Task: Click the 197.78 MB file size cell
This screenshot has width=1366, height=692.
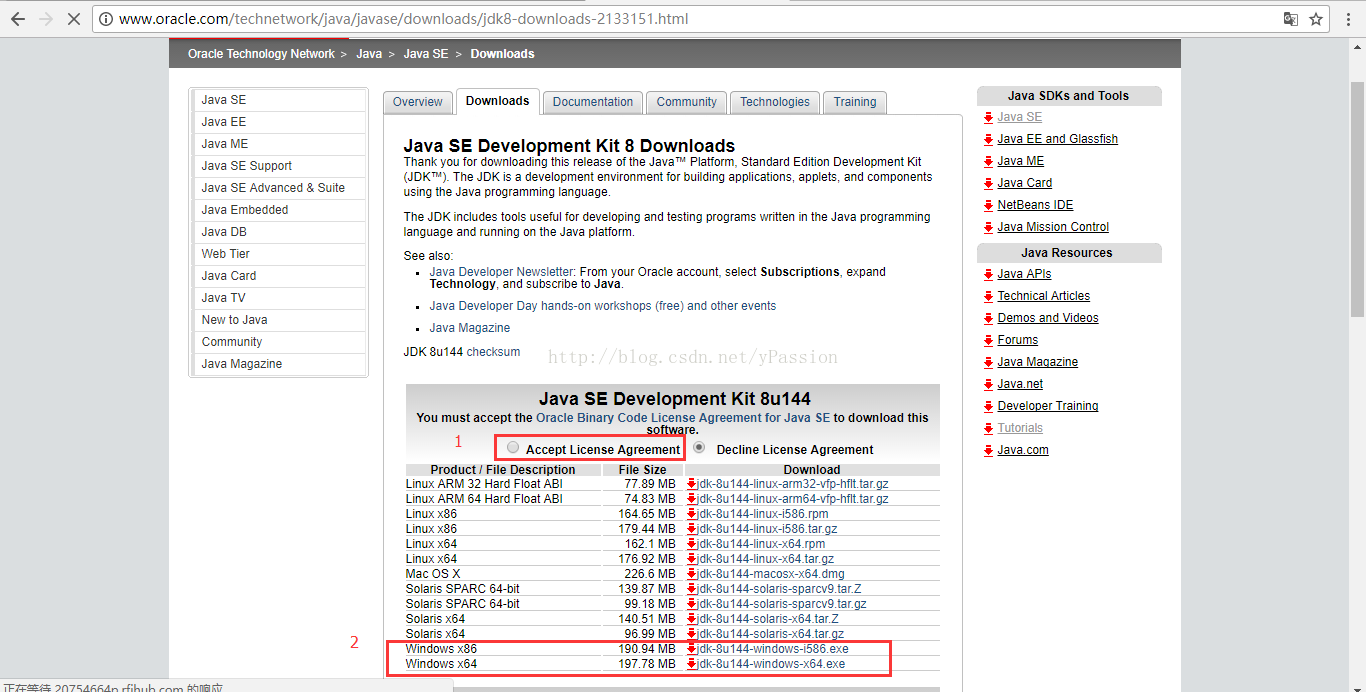Action: pos(645,664)
